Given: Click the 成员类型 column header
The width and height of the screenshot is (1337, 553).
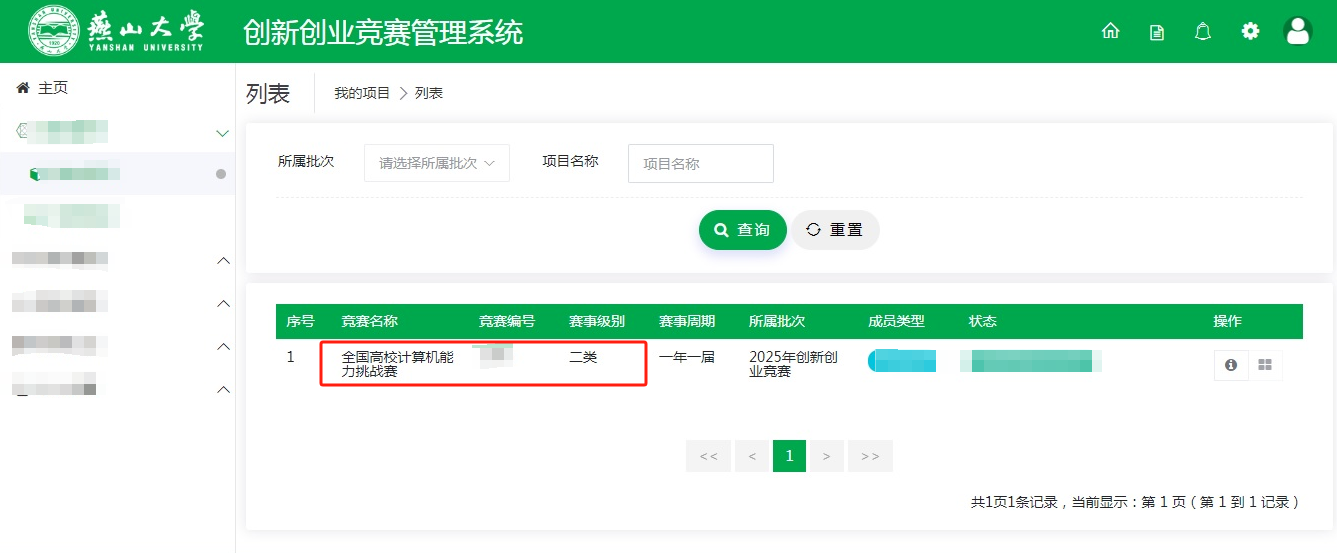Looking at the screenshot, I should 897,321.
